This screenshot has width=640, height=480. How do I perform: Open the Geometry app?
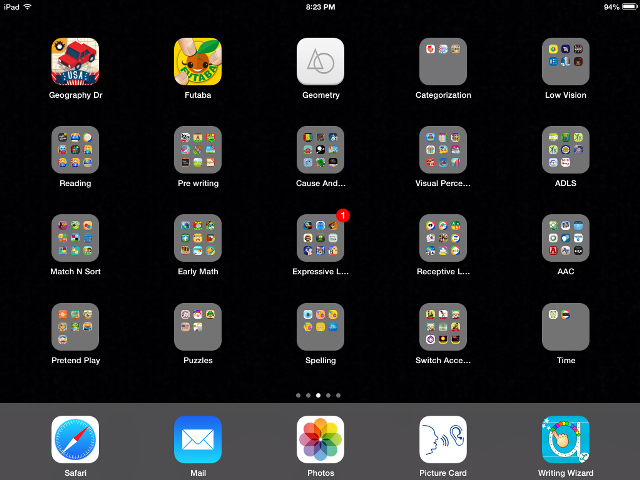coord(320,62)
